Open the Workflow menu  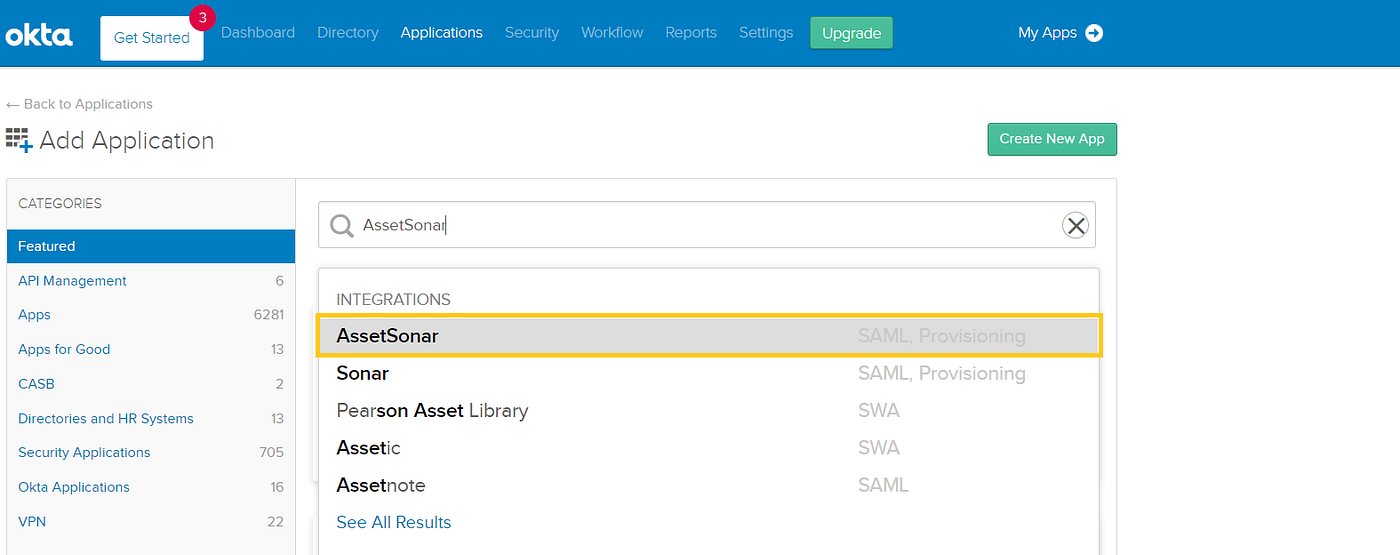pyautogui.click(x=612, y=33)
